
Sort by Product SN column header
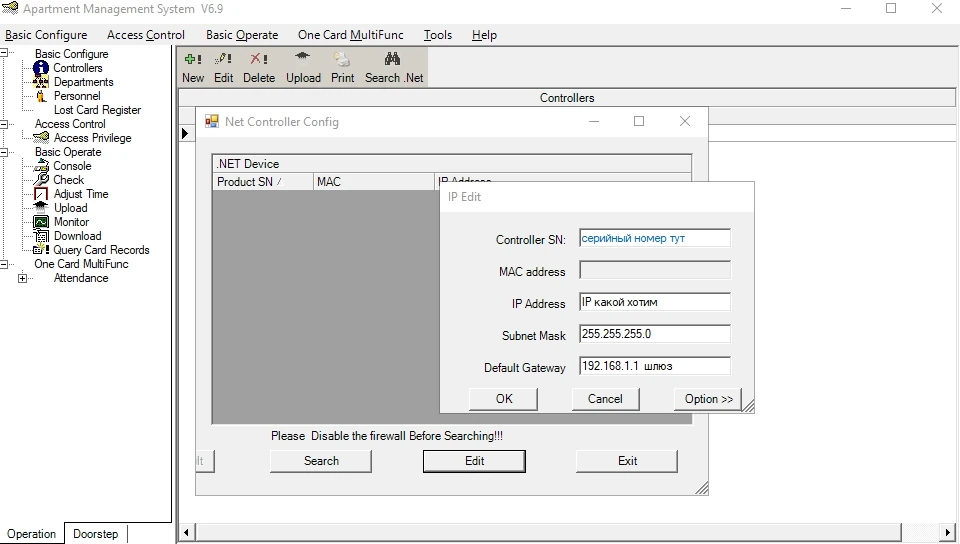point(263,182)
